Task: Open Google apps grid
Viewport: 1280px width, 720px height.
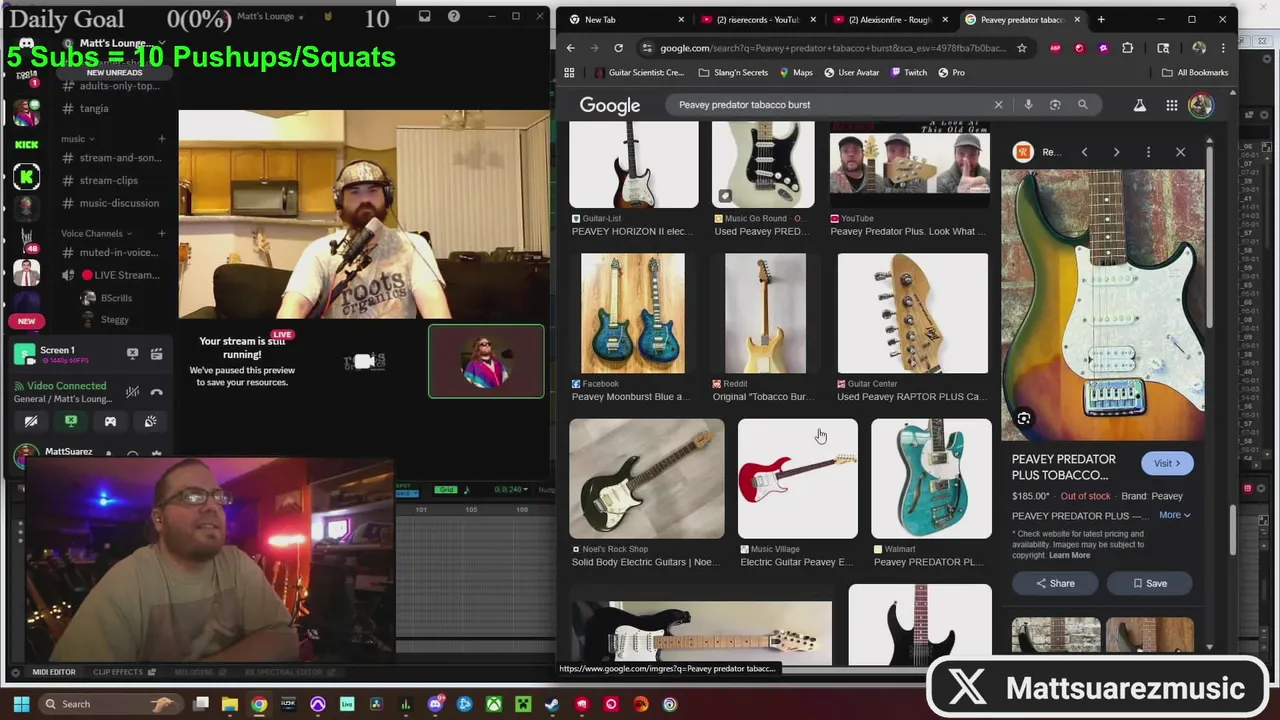Action: (x=1171, y=105)
